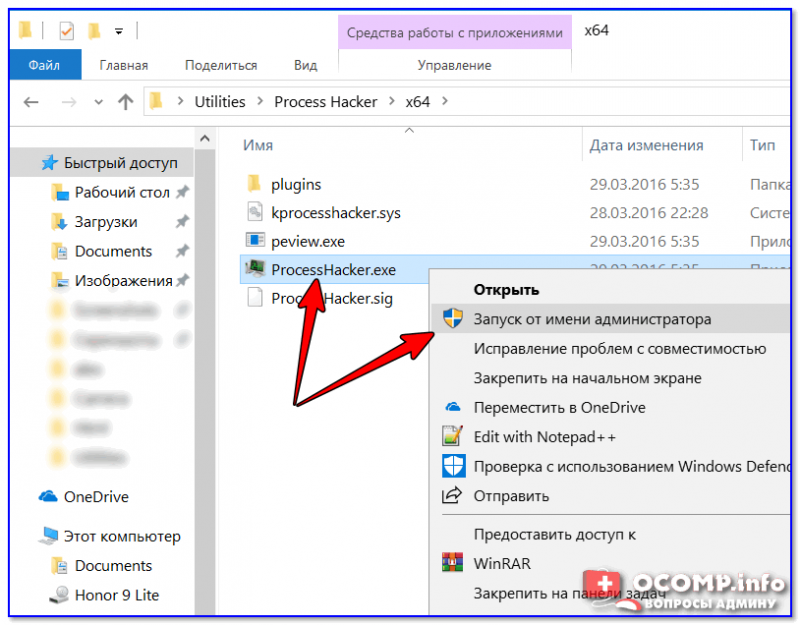The width and height of the screenshot is (800, 625).
Task: Click the date 29.03.2016 5:35 for plugins
Action: 644,184
